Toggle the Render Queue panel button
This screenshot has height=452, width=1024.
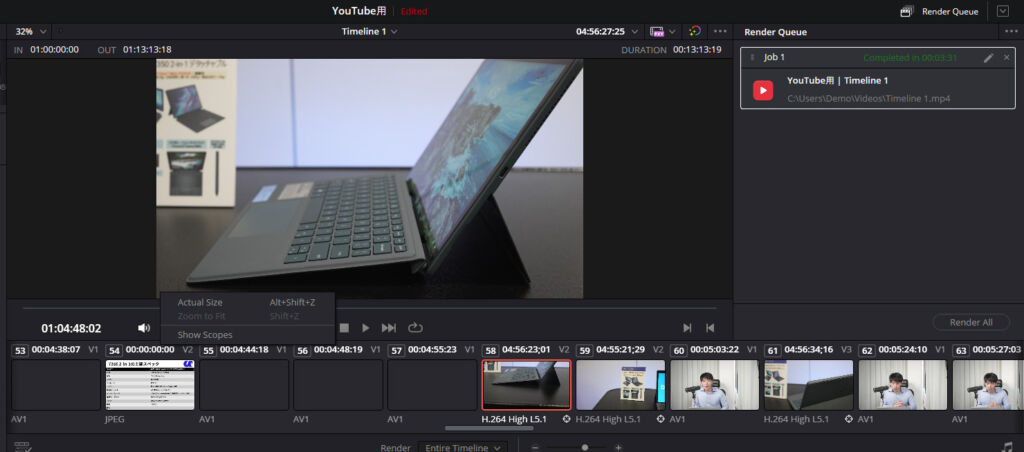(x=940, y=11)
